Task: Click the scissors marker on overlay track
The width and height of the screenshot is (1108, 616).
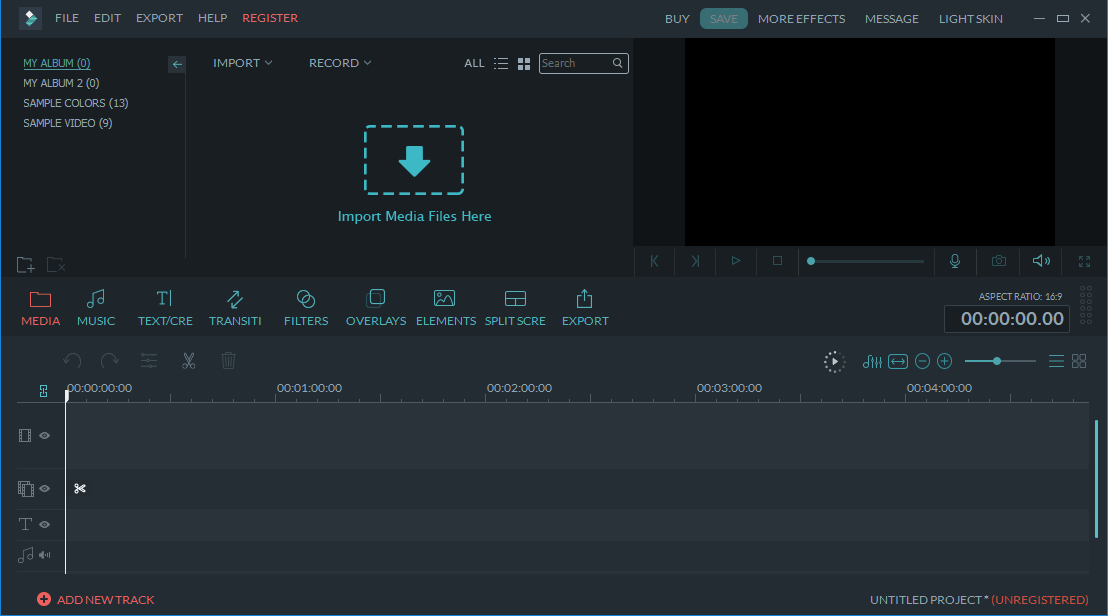Action: [80, 489]
